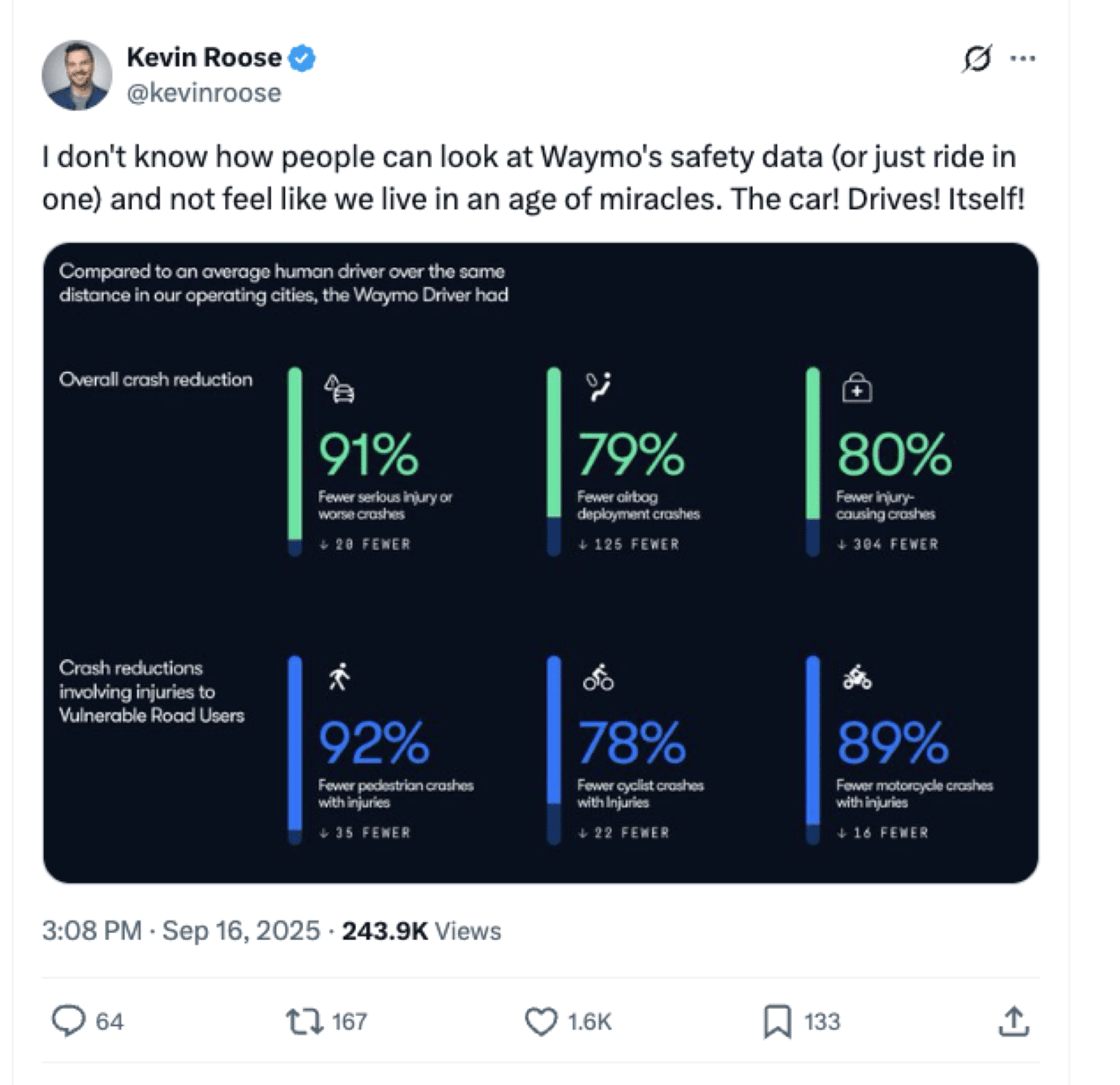Image resolution: width=1120 pixels, height=1085 pixels.
Task: Open the reply composer via speech bubble icon
Action: click(70, 1021)
